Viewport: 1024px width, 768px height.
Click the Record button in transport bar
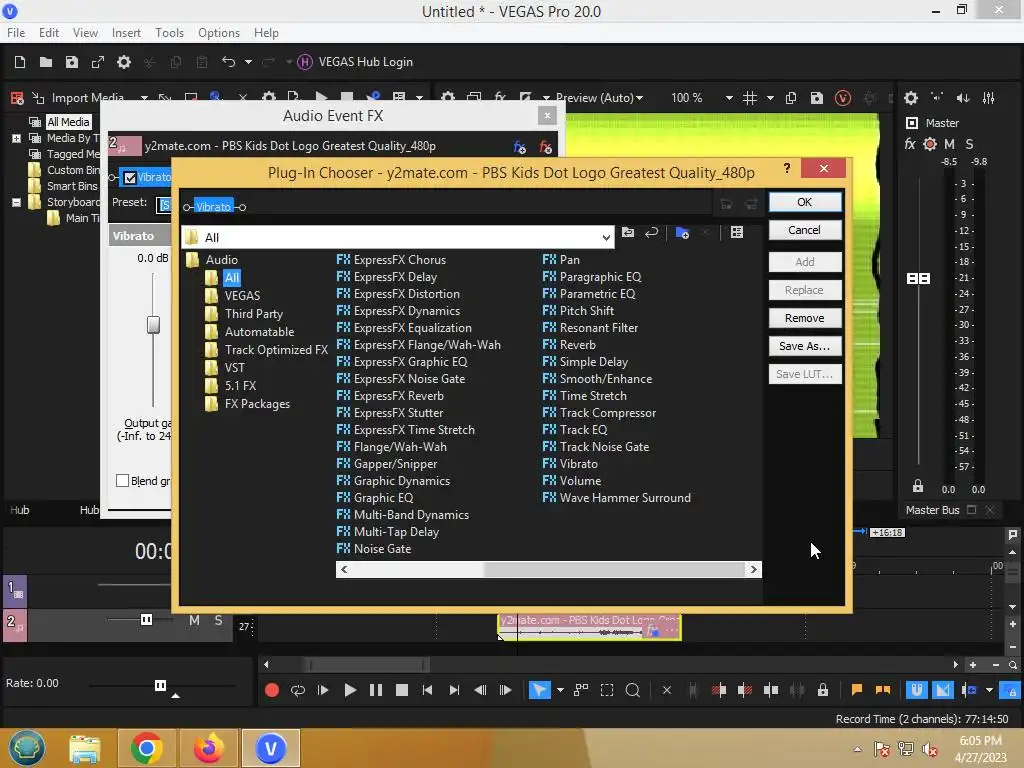point(272,690)
